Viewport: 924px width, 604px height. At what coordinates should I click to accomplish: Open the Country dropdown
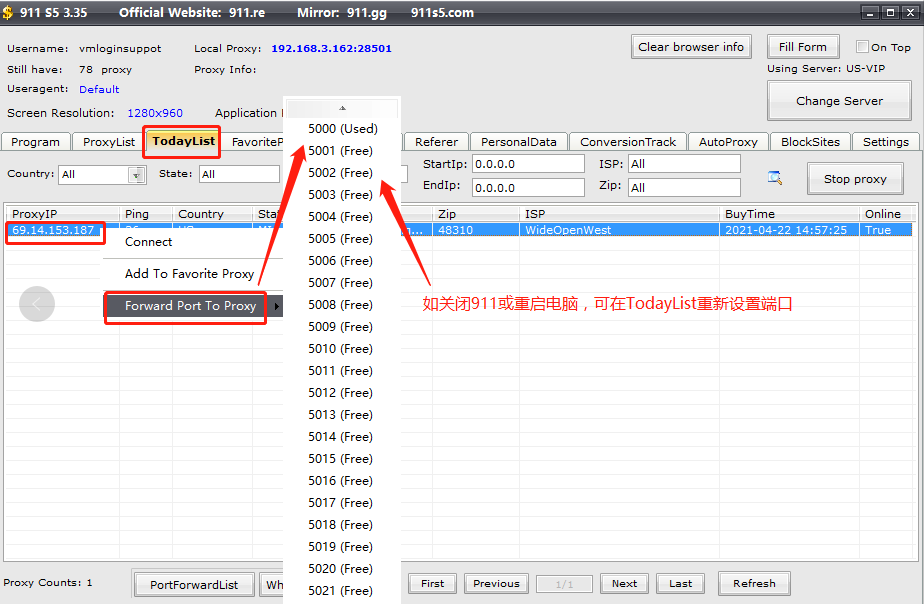pos(136,175)
